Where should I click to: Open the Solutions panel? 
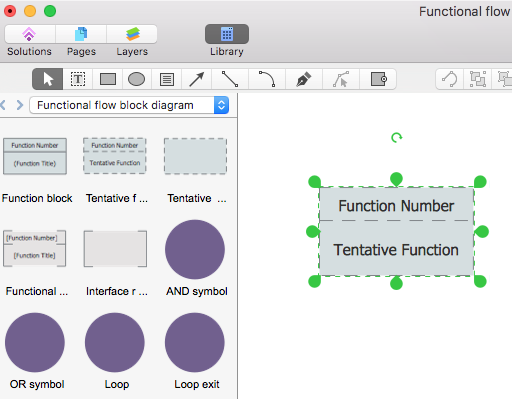30,34
